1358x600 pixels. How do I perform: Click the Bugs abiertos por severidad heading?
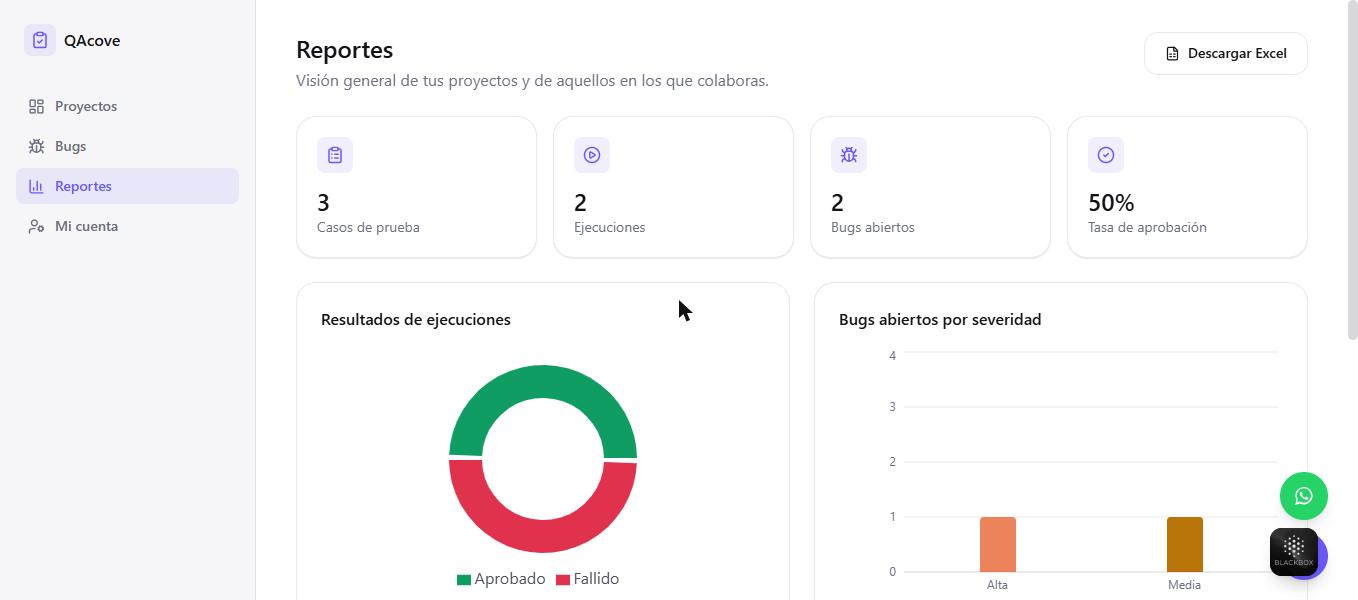940,320
